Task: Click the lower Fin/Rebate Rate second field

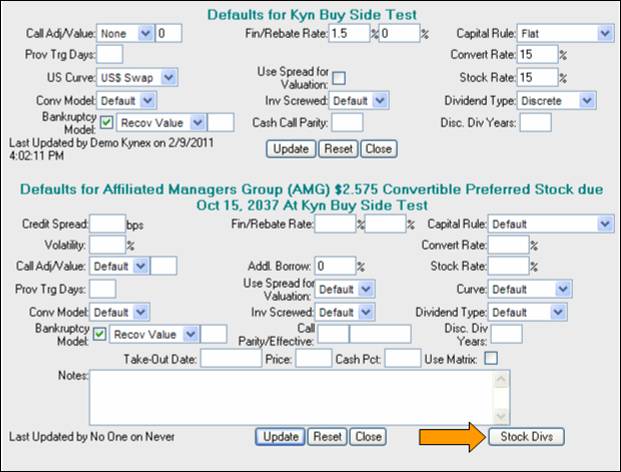Action: 385,224
